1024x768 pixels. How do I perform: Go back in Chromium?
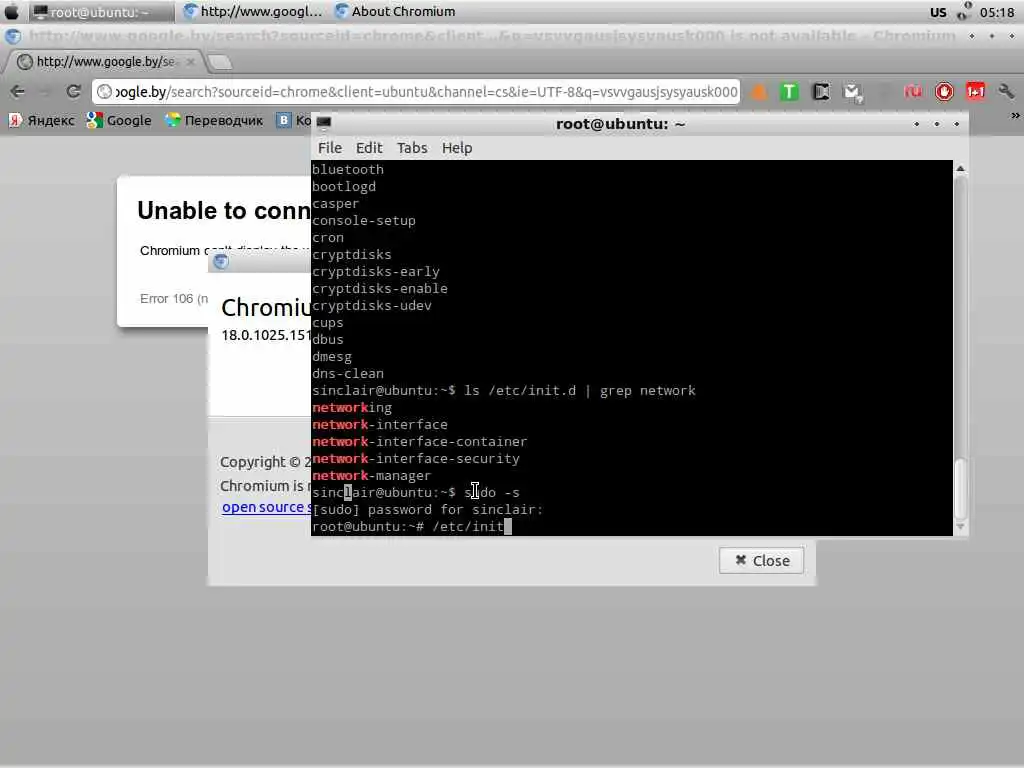[x=18, y=91]
